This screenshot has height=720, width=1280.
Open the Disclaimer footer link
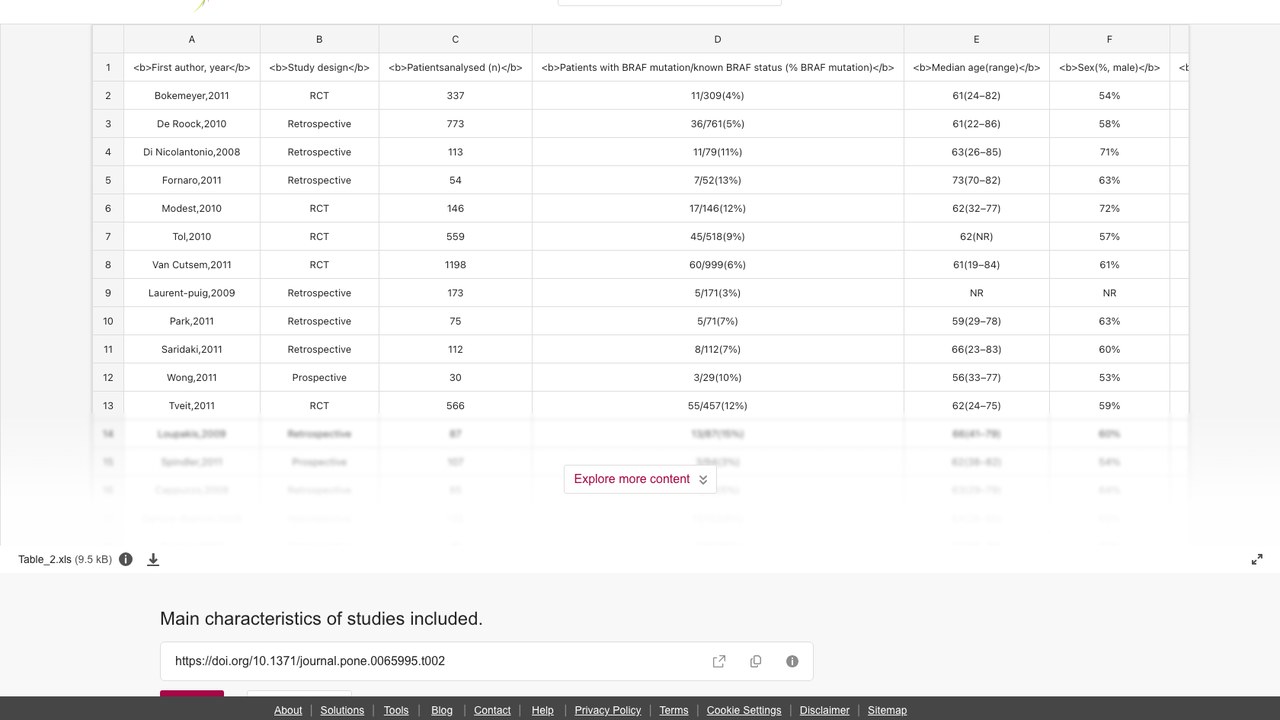[825, 710]
